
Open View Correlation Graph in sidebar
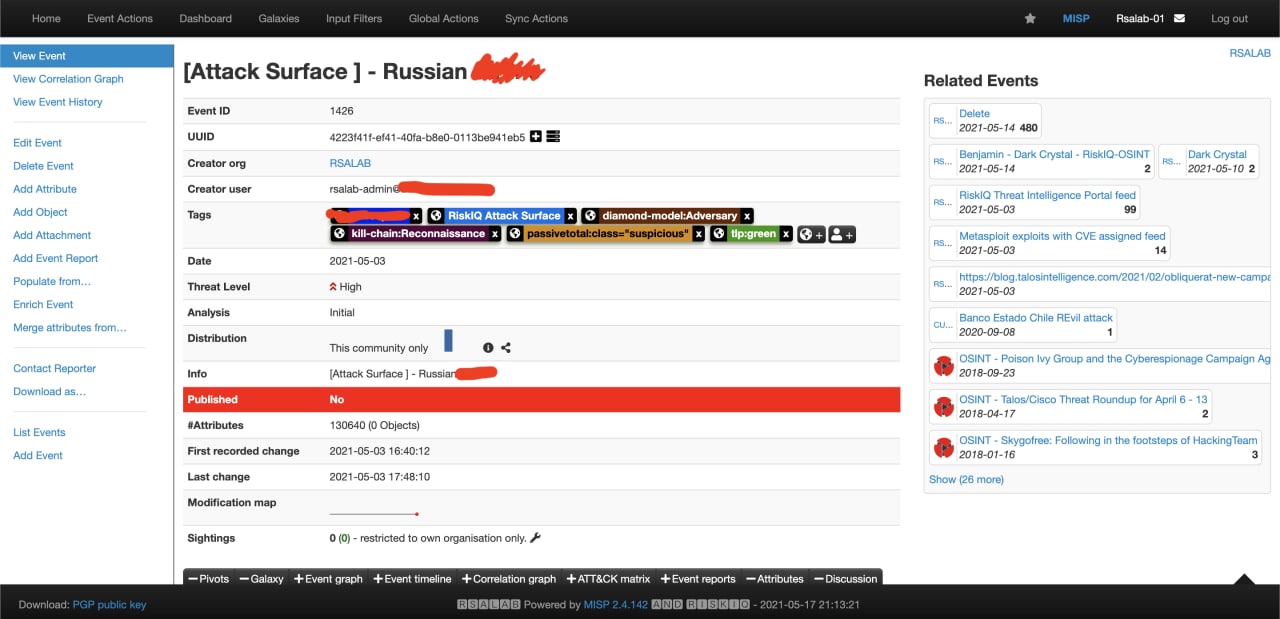coord(68,79)
